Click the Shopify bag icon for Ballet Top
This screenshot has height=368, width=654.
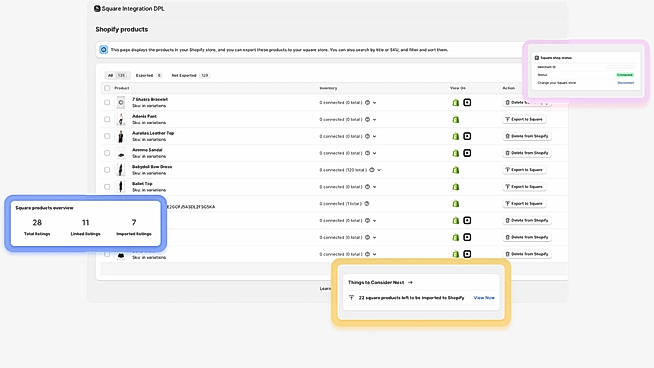[x=455, y=187]
